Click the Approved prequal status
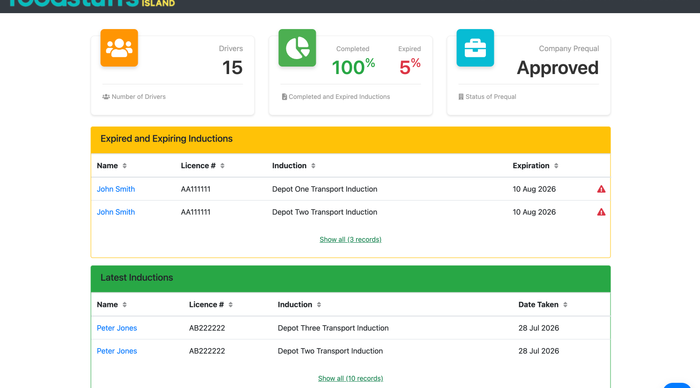Screen dimensions: 700x388 (x=558, y=68)
